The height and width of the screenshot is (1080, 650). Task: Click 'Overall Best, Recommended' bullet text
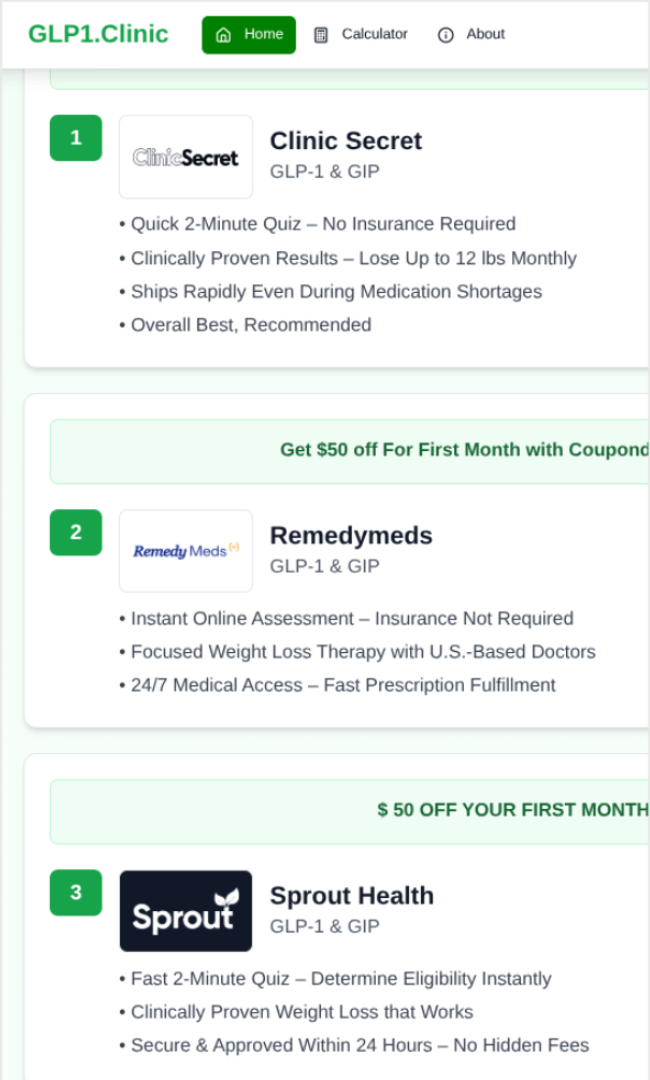coord(251,325)
